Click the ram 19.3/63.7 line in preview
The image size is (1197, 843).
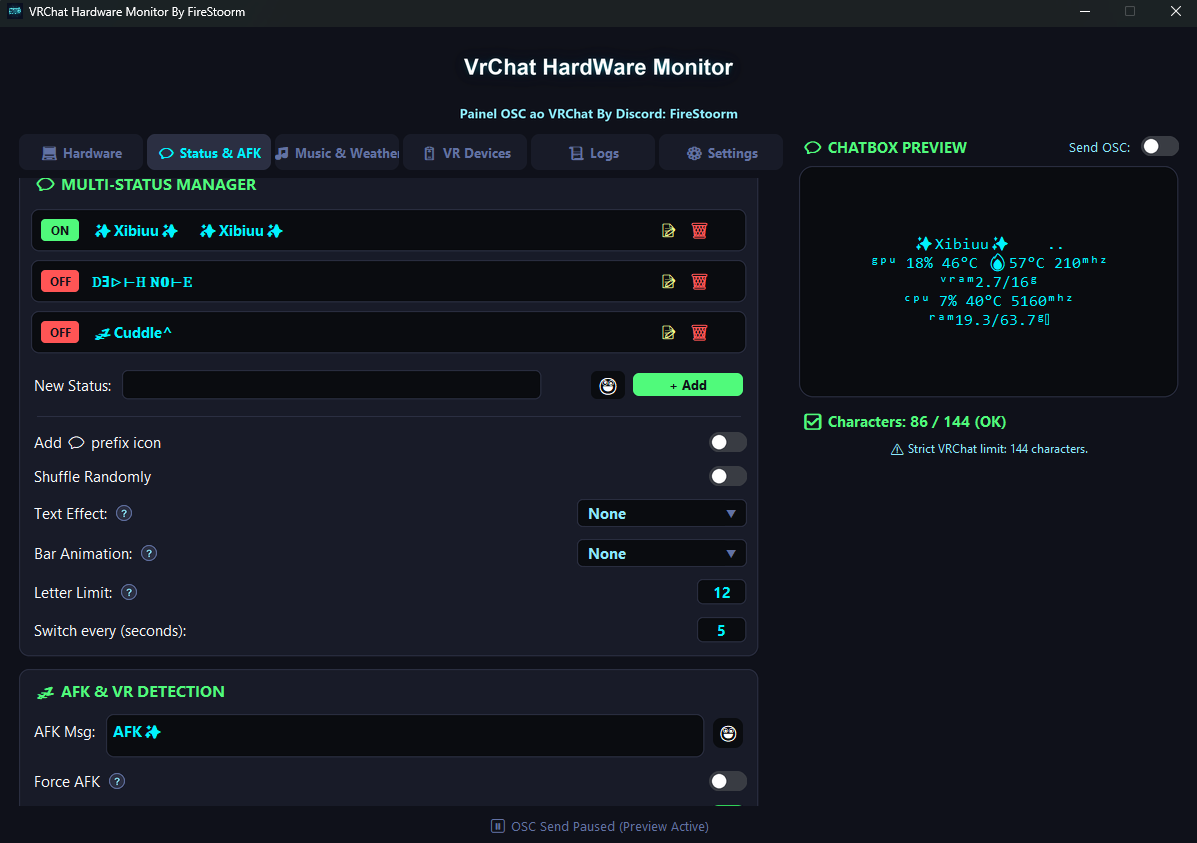pyautogui.click(x=989, y=320)
